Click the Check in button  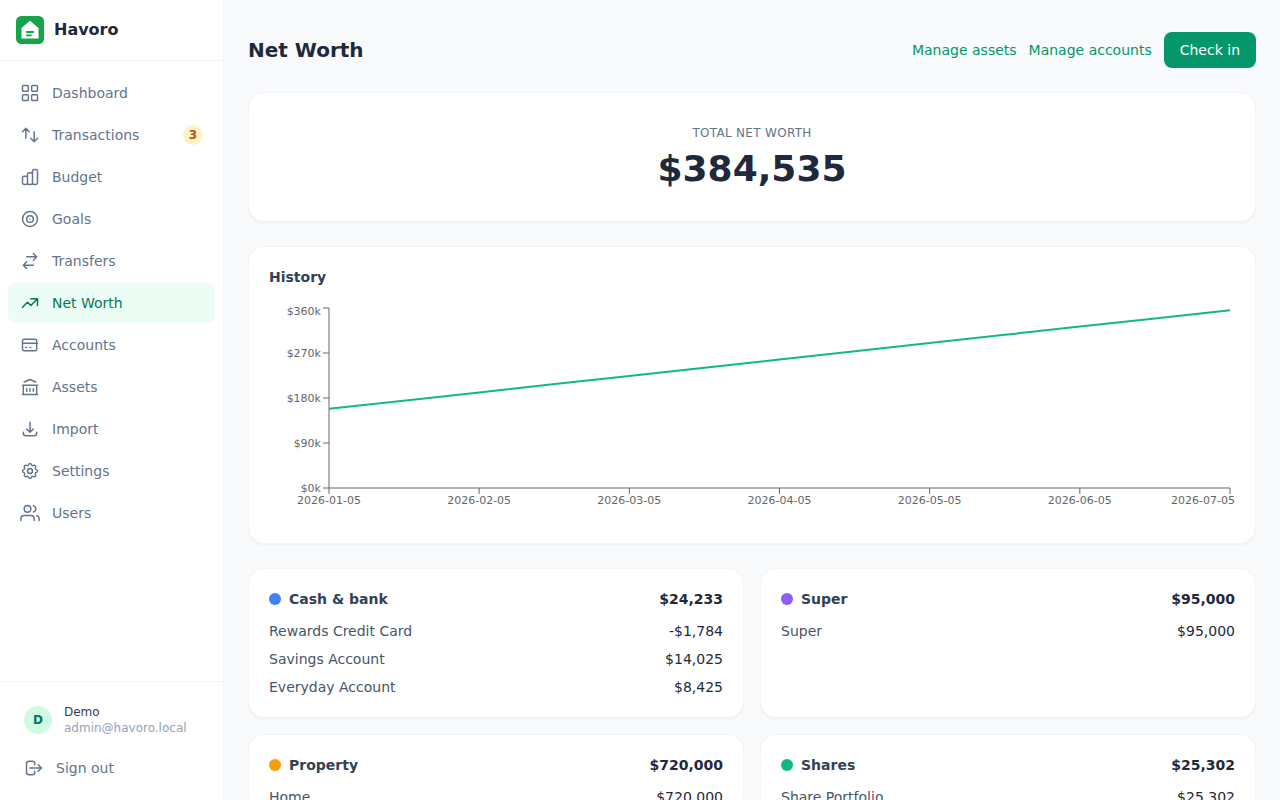(x=1209, y=50)
